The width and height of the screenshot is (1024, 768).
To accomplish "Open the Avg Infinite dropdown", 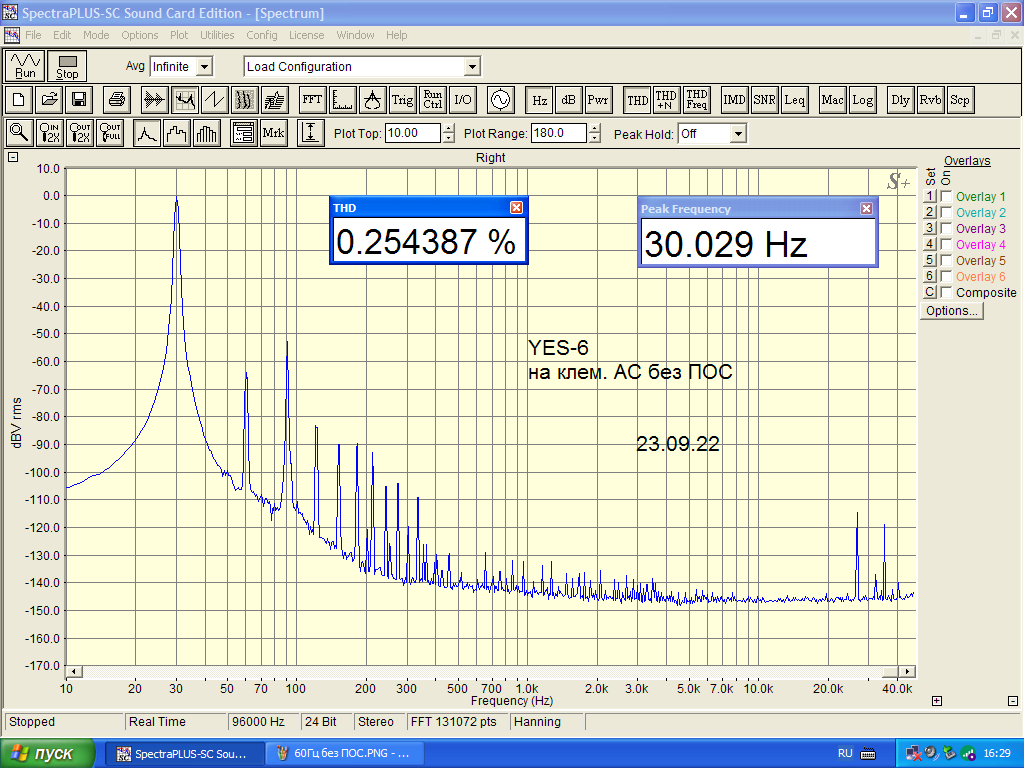I will 204,67.
